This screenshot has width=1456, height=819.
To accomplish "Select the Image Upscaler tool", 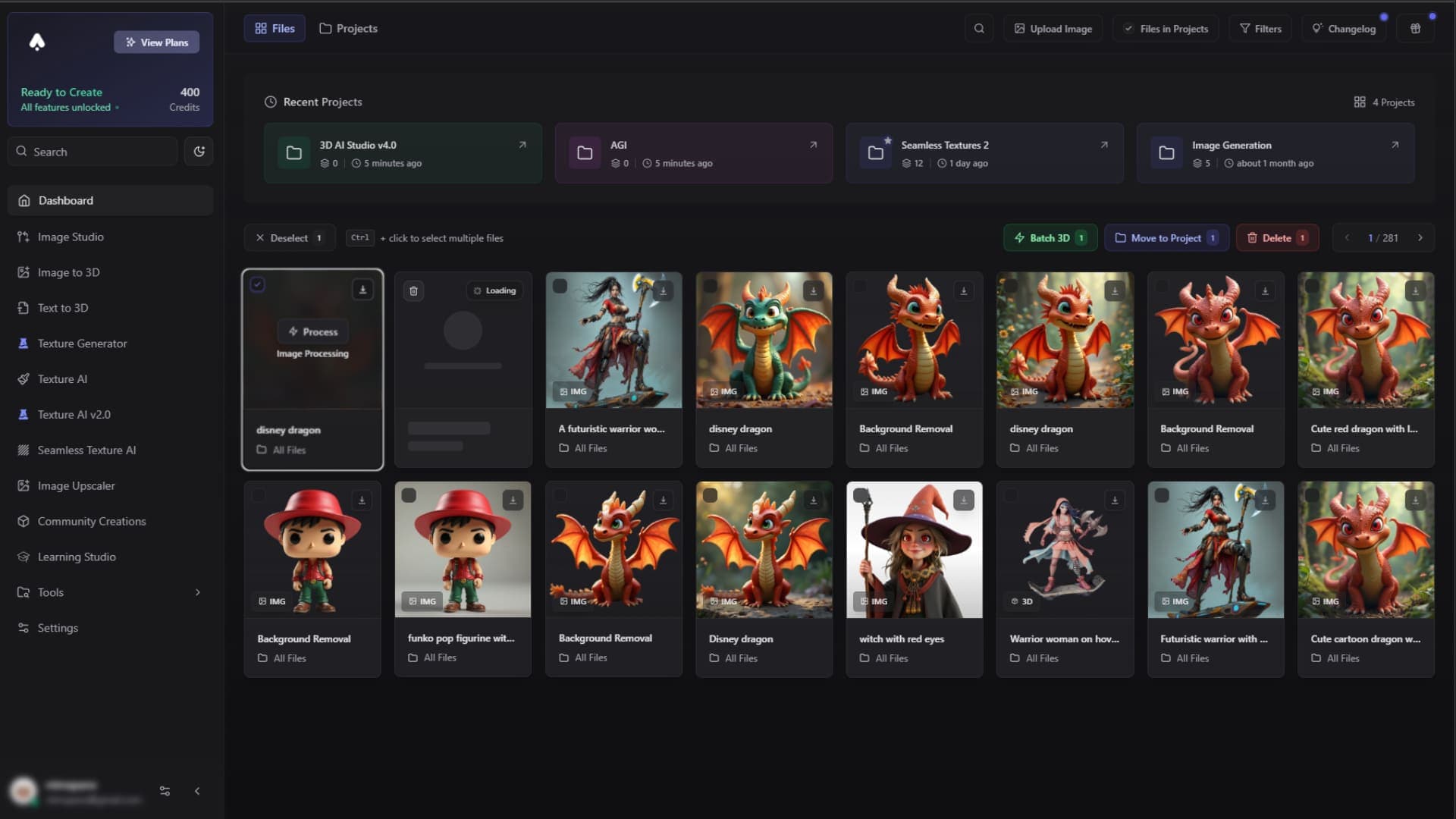I will tap(76, 485).
